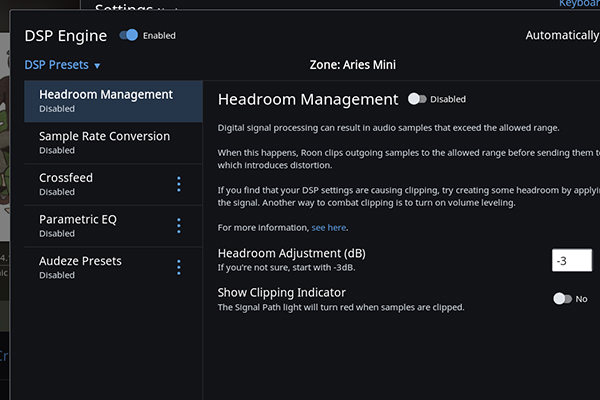Select Headroom Management in the DSP list
600x400 pixels.
coord(105,100)
